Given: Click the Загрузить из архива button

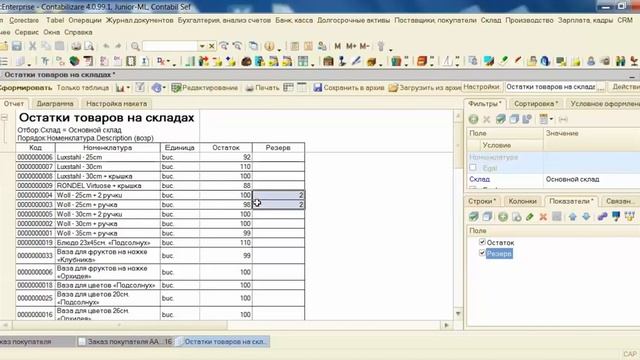Looking at the screenshot, I should 424,87.
